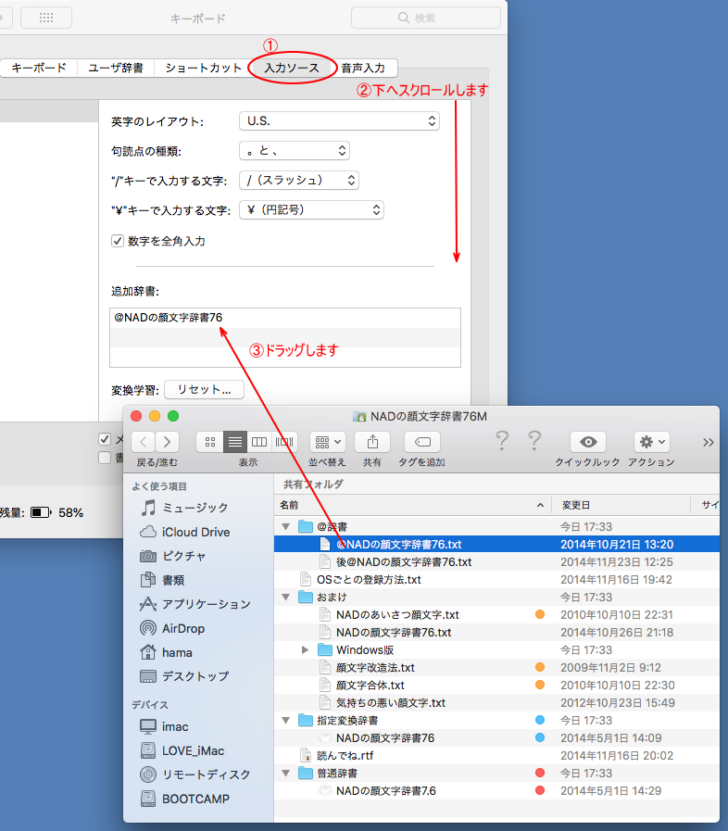Select NADの顔文字辞書76.txt under おまけ
This screenshot has height=831, width=728.
496,632
